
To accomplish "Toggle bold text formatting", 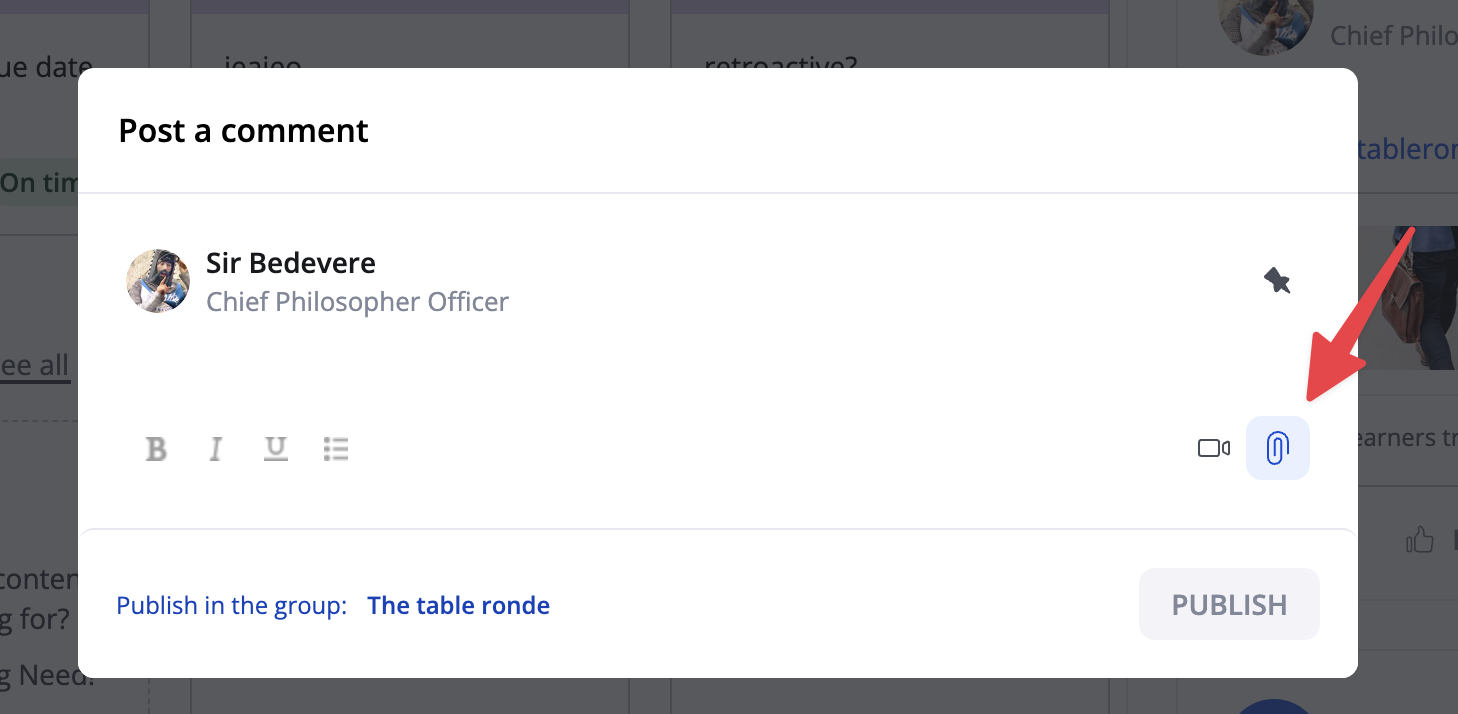I will [x=156, y=449].
